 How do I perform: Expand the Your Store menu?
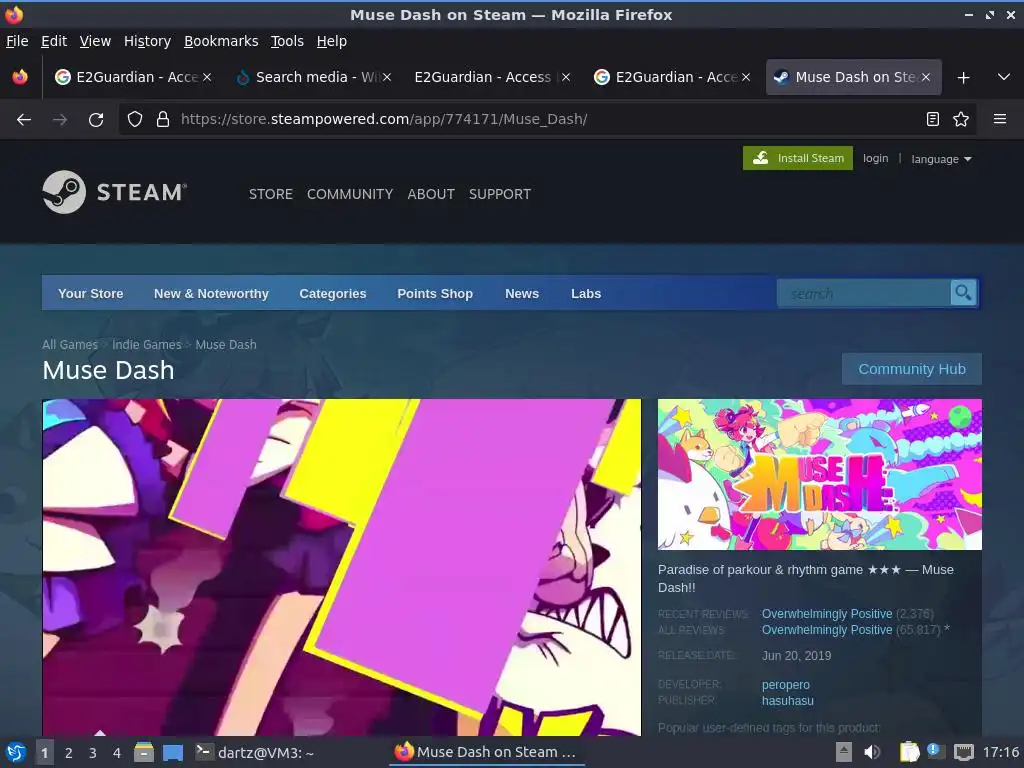(91, 293)
